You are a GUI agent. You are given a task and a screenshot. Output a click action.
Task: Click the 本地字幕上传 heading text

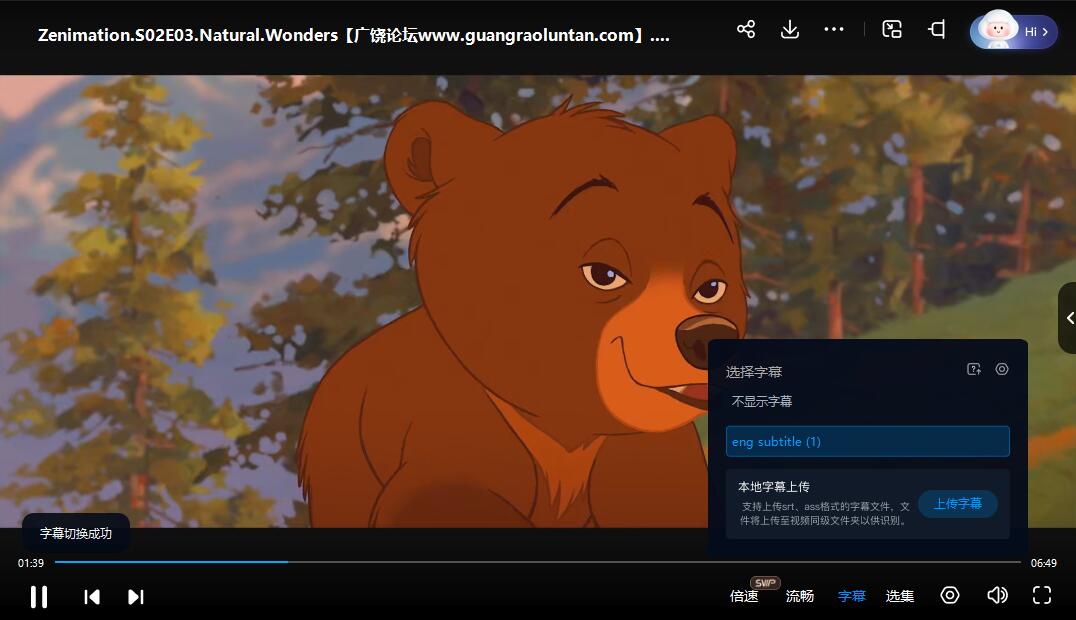point(773,487)
